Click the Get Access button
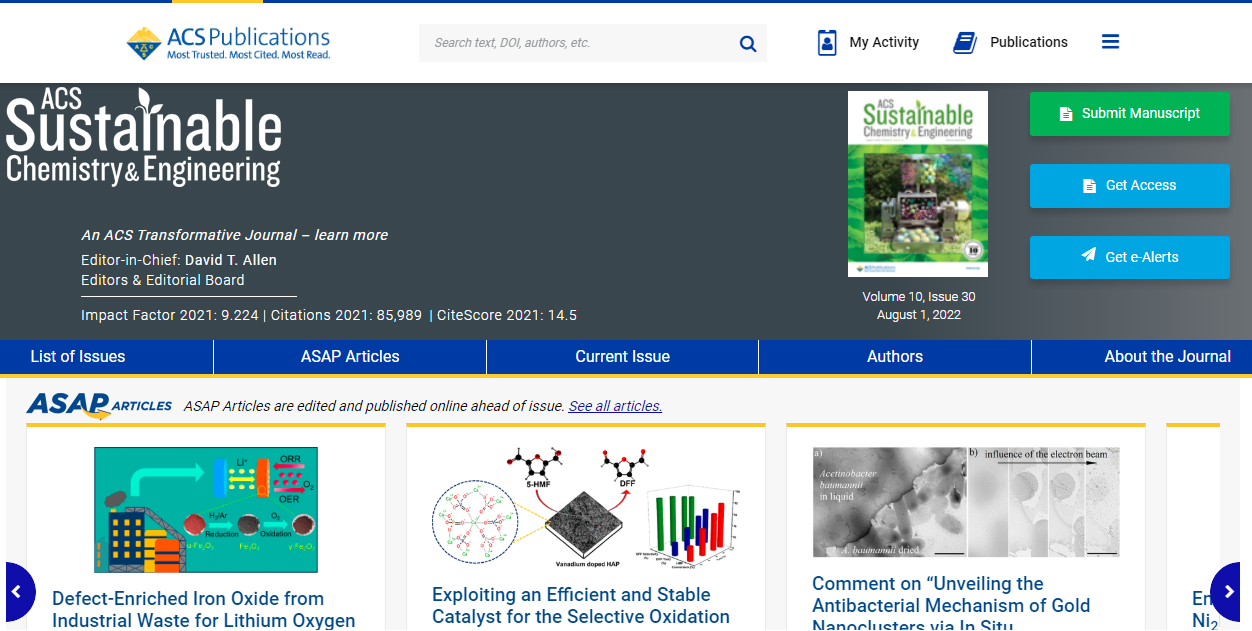 [x=1129, y=186]
